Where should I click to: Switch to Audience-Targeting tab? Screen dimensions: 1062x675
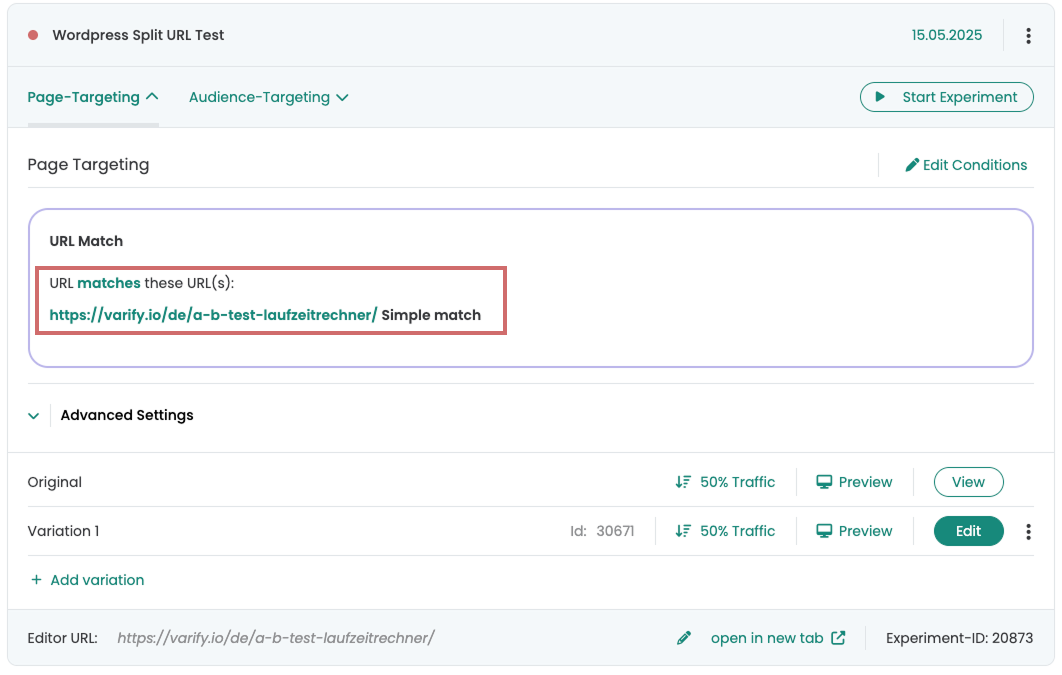coord(268,97)
